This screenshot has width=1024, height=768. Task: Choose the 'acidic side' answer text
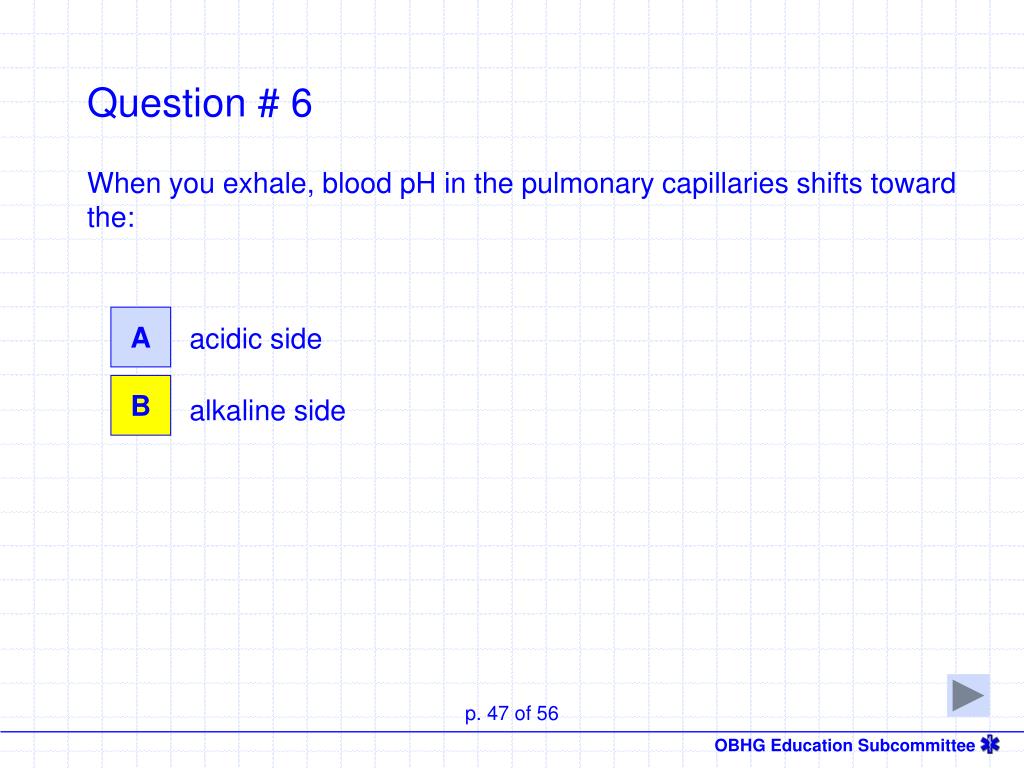[255, 340]
